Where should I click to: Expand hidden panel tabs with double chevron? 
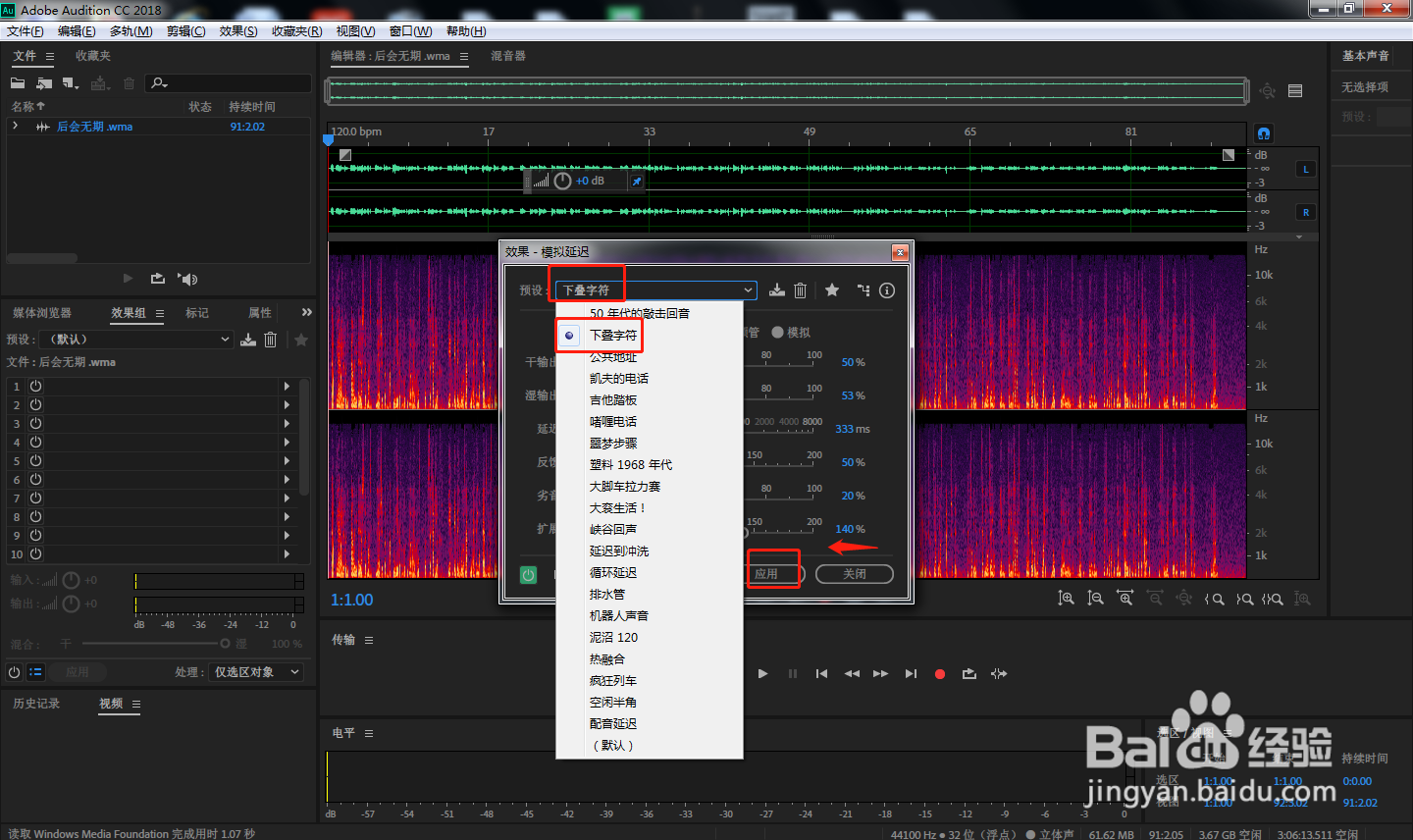307,313
